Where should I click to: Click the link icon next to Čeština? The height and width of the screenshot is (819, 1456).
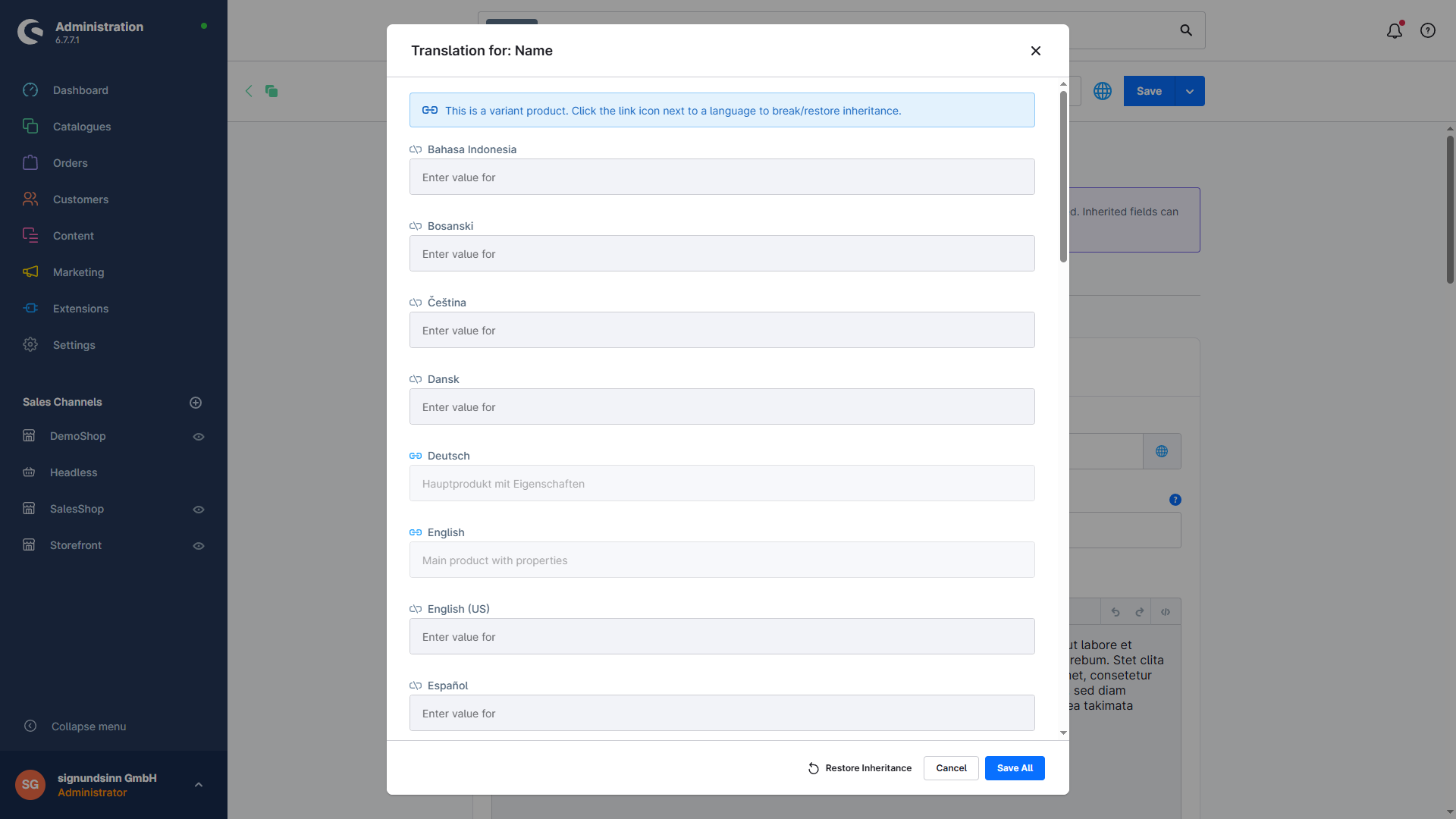pyautogui.click(x=416, y=303)
